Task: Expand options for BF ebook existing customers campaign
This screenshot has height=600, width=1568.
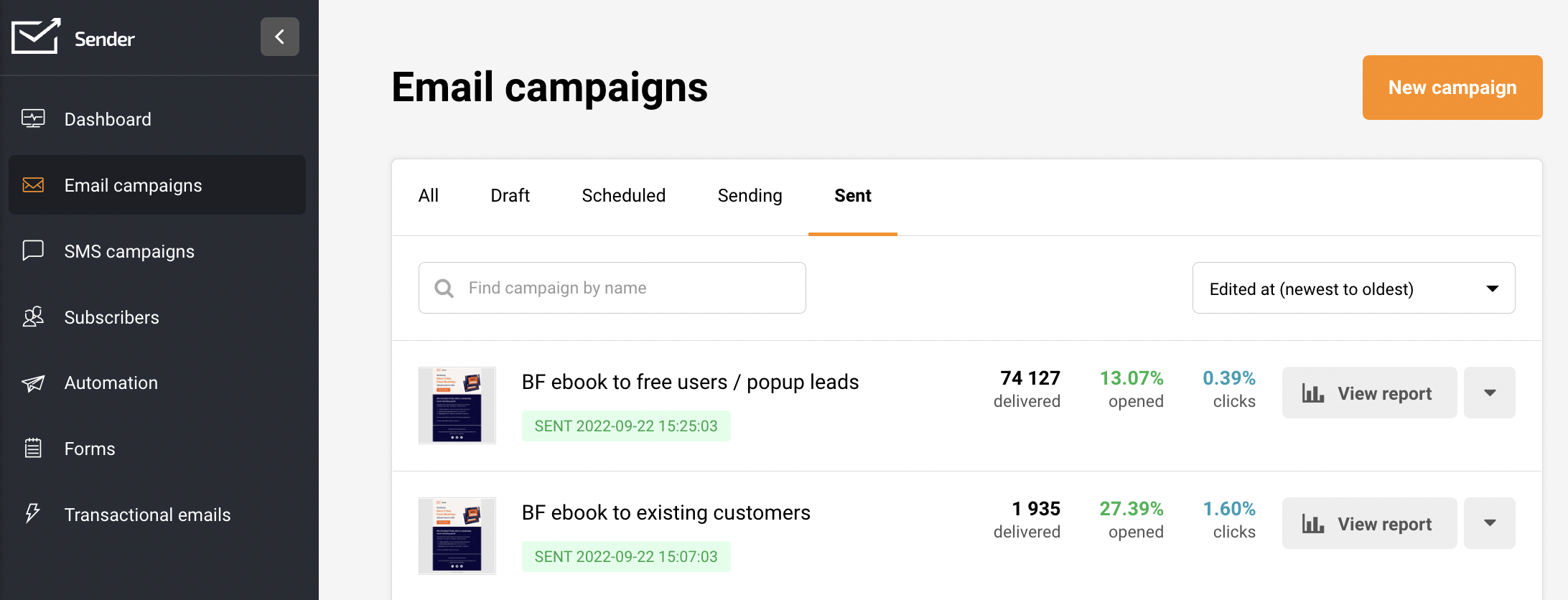Action: tap(1489, 523)
